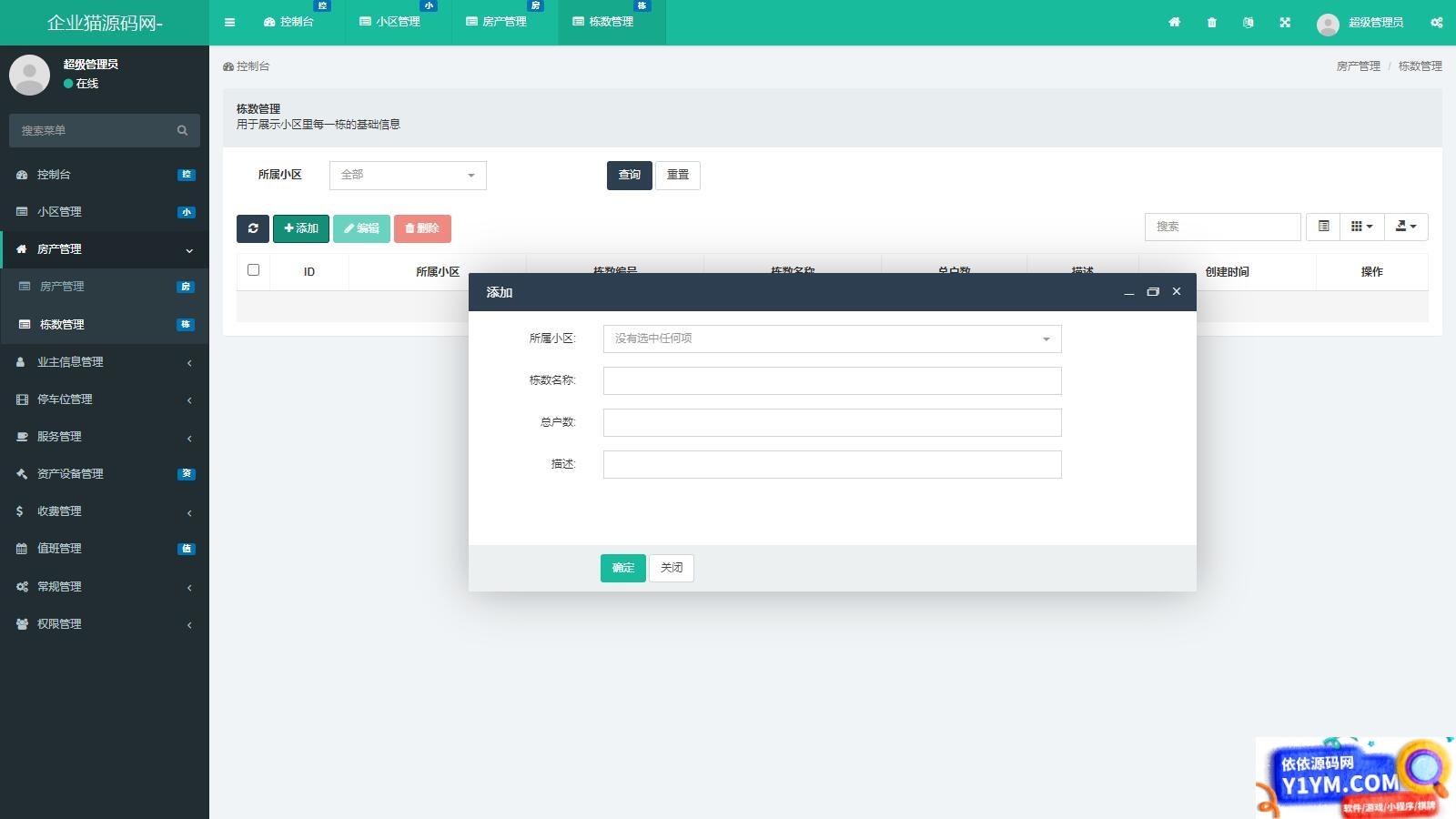This screenshot has height=819, width=1456.
Task: Expand the 业主信息管理 sidebar menu
Action: click(x=105, y=362)
